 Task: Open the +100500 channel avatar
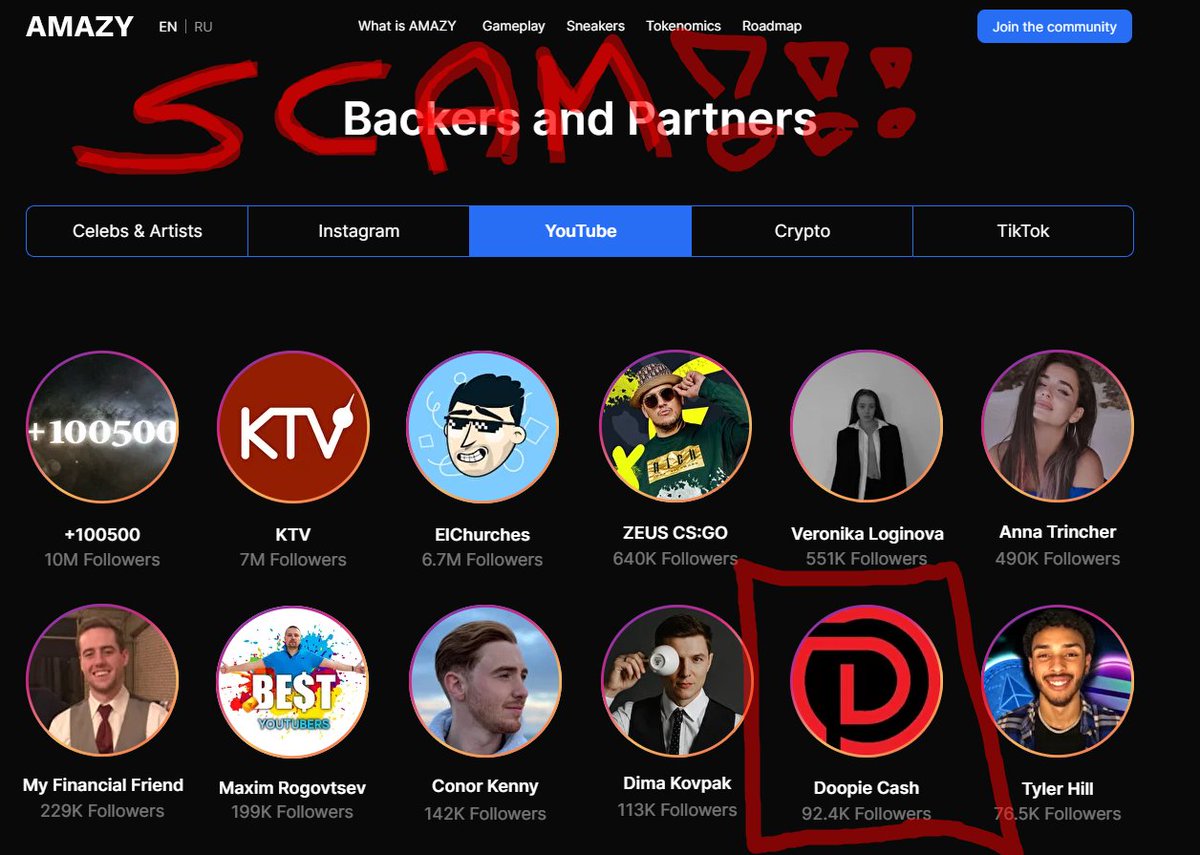[x=102, y=427]
